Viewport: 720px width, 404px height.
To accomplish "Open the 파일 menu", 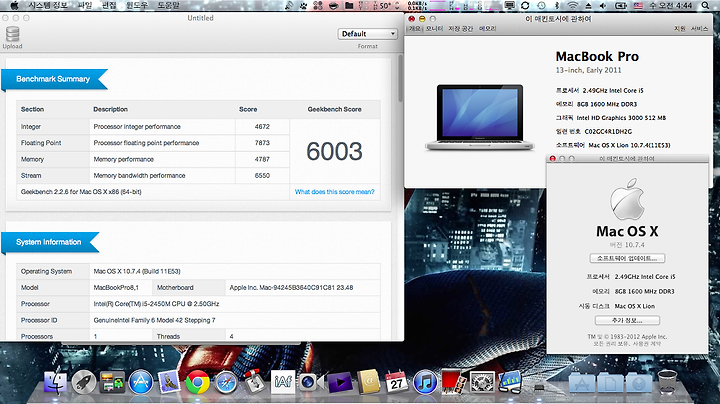I will (84, 6).
